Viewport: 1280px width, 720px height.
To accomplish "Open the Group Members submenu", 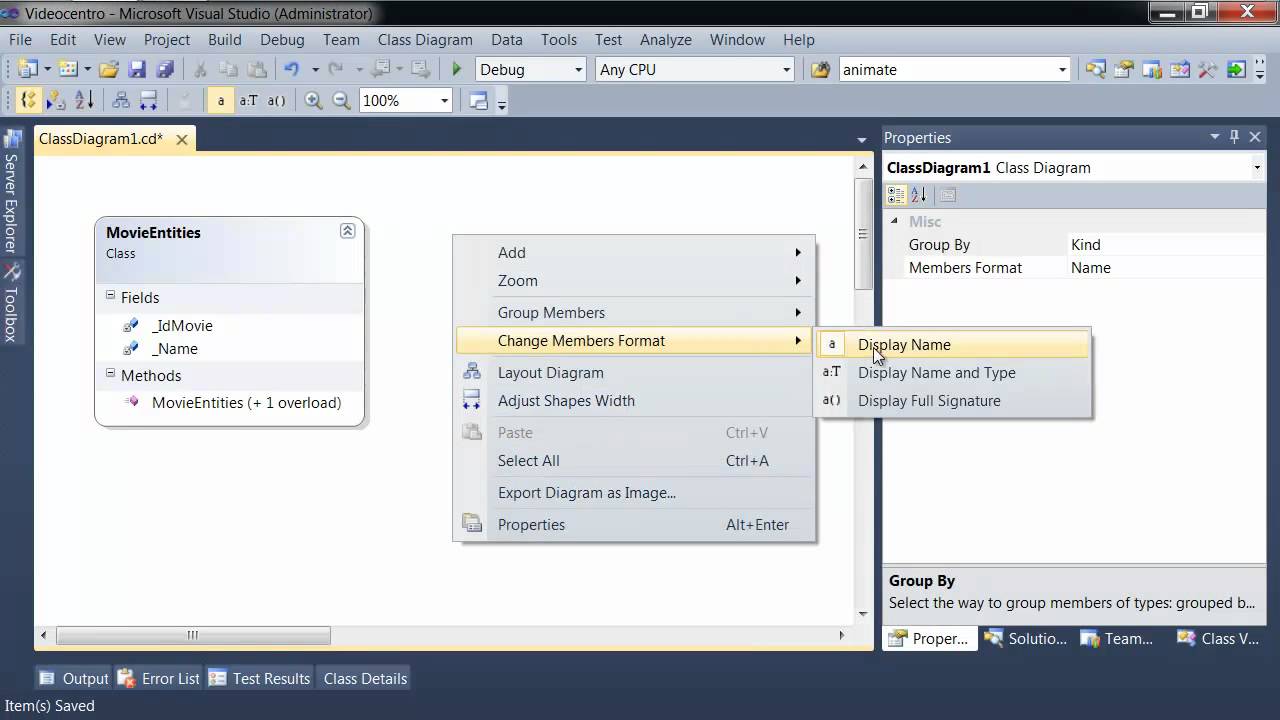I will (x=636, y=312).
